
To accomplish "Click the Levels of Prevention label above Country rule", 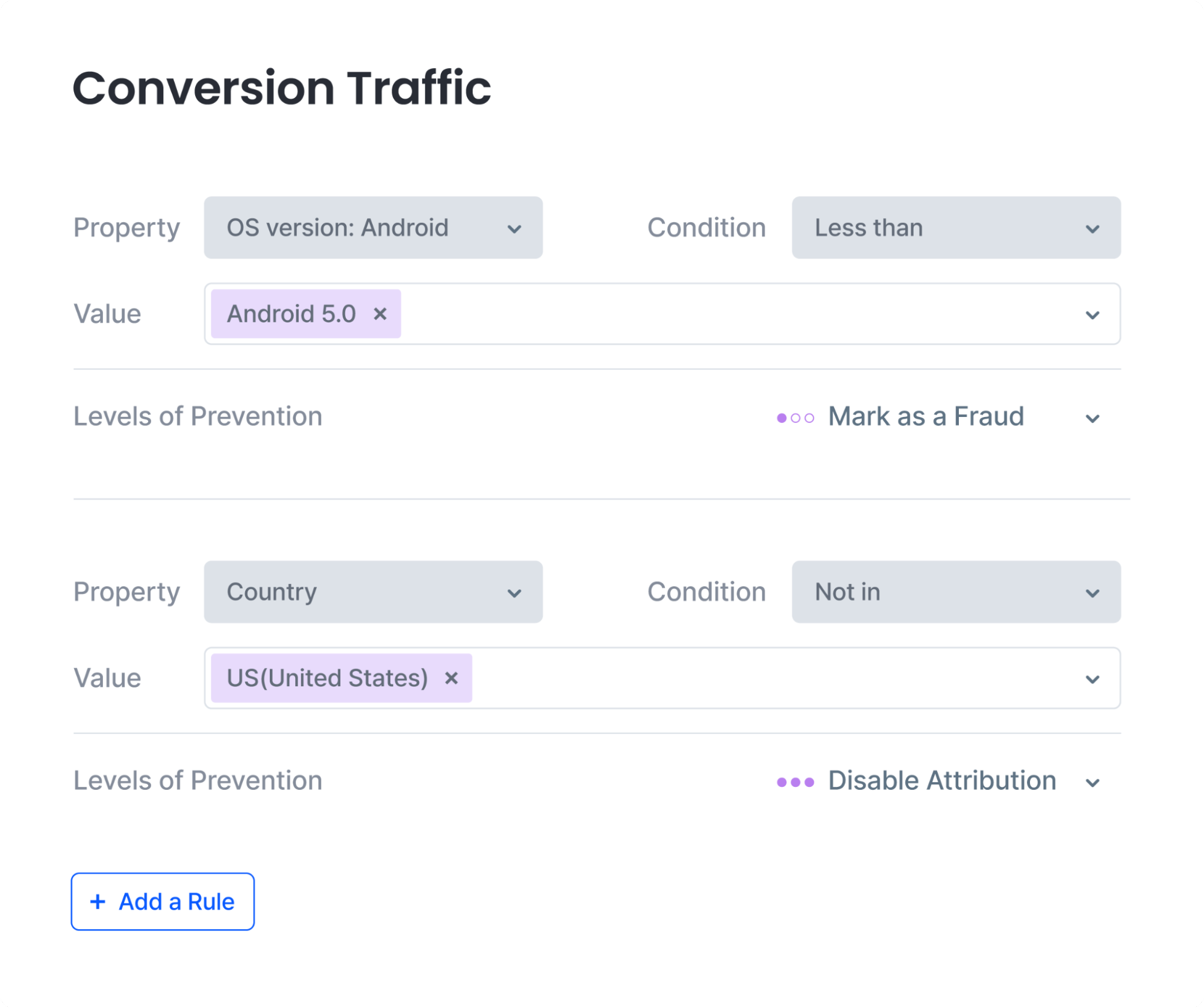I will pyautogui.click(x=198, y=416).
